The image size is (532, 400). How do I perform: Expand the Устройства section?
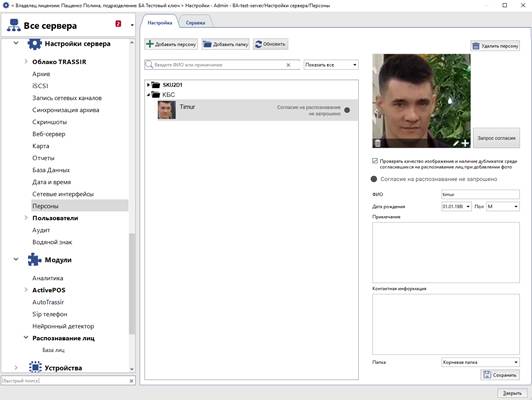point(16,367)
